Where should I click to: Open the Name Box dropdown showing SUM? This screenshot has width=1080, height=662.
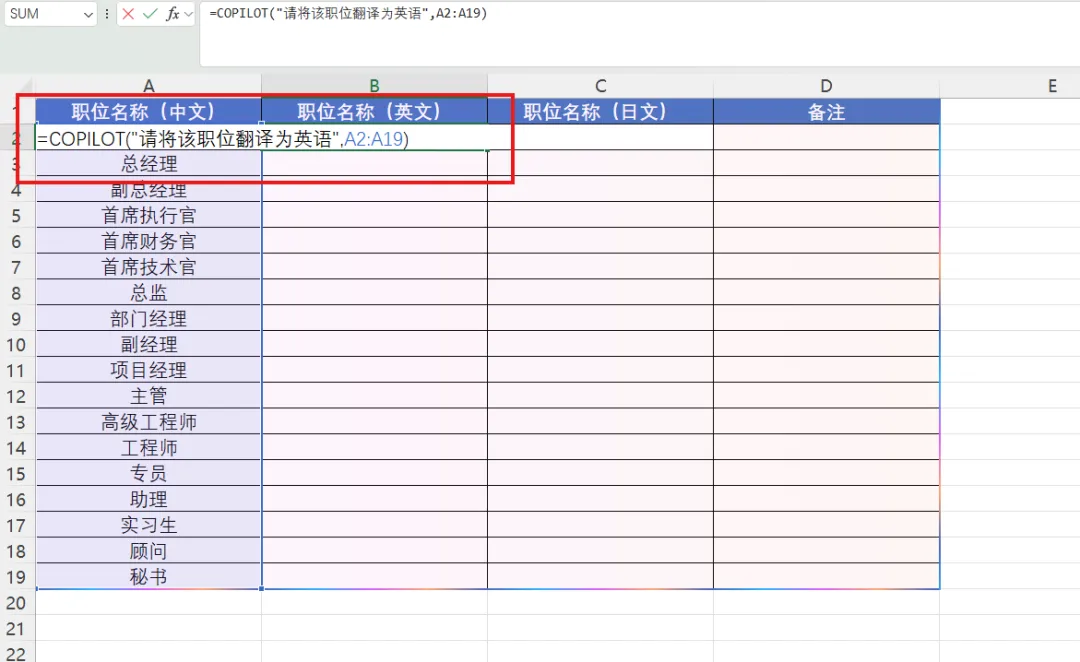click(x=87, y=14)
